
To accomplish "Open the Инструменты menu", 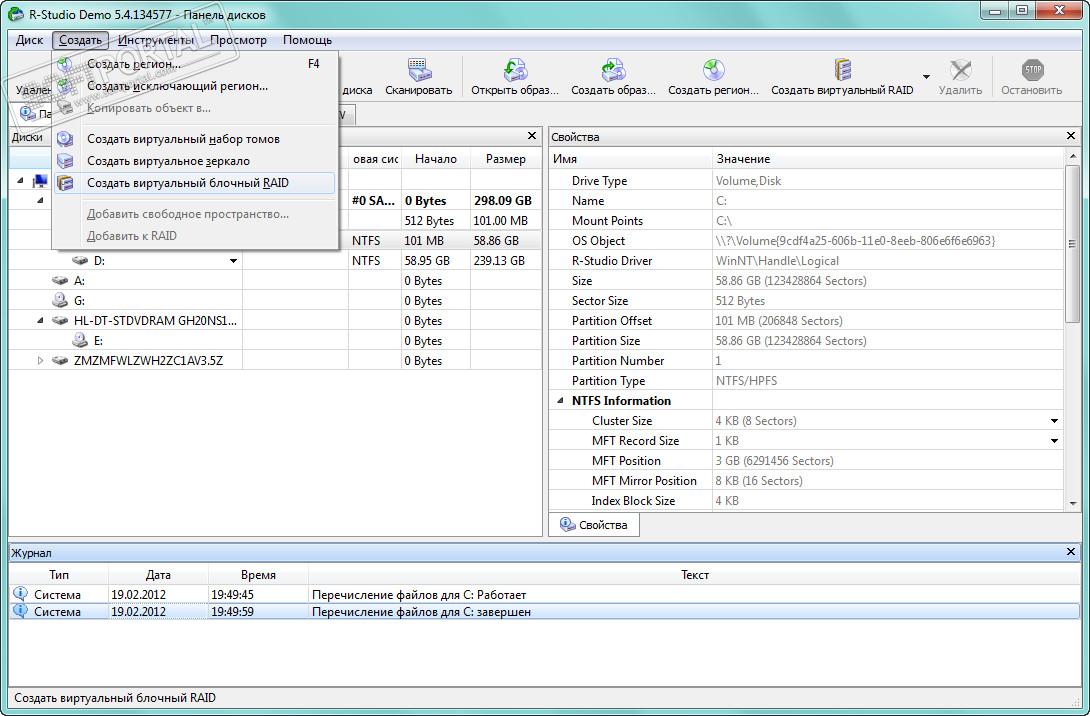I will click(155, 40).
